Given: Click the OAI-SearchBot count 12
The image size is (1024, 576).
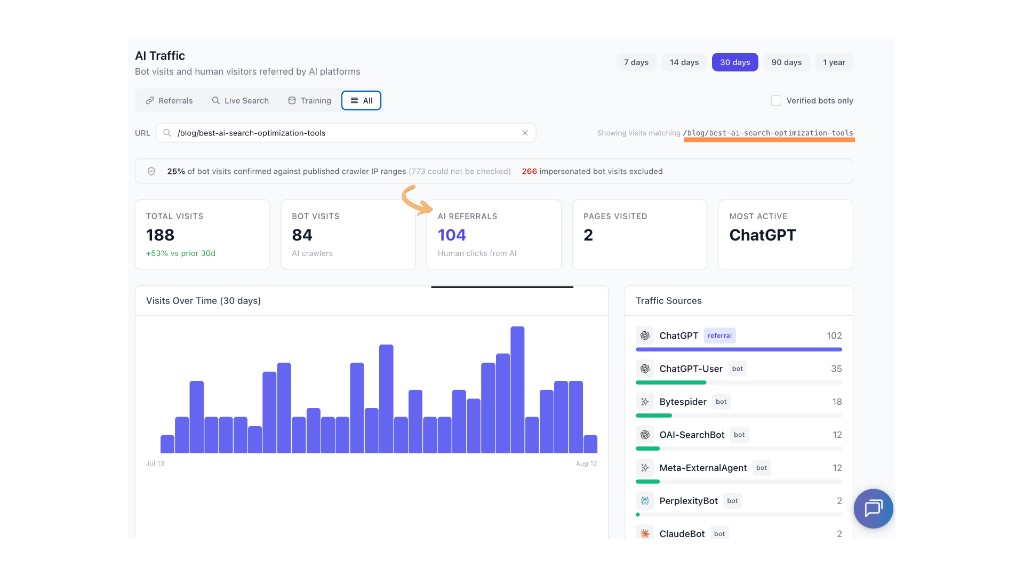Looking at the screenshot, I should point(837,435).
